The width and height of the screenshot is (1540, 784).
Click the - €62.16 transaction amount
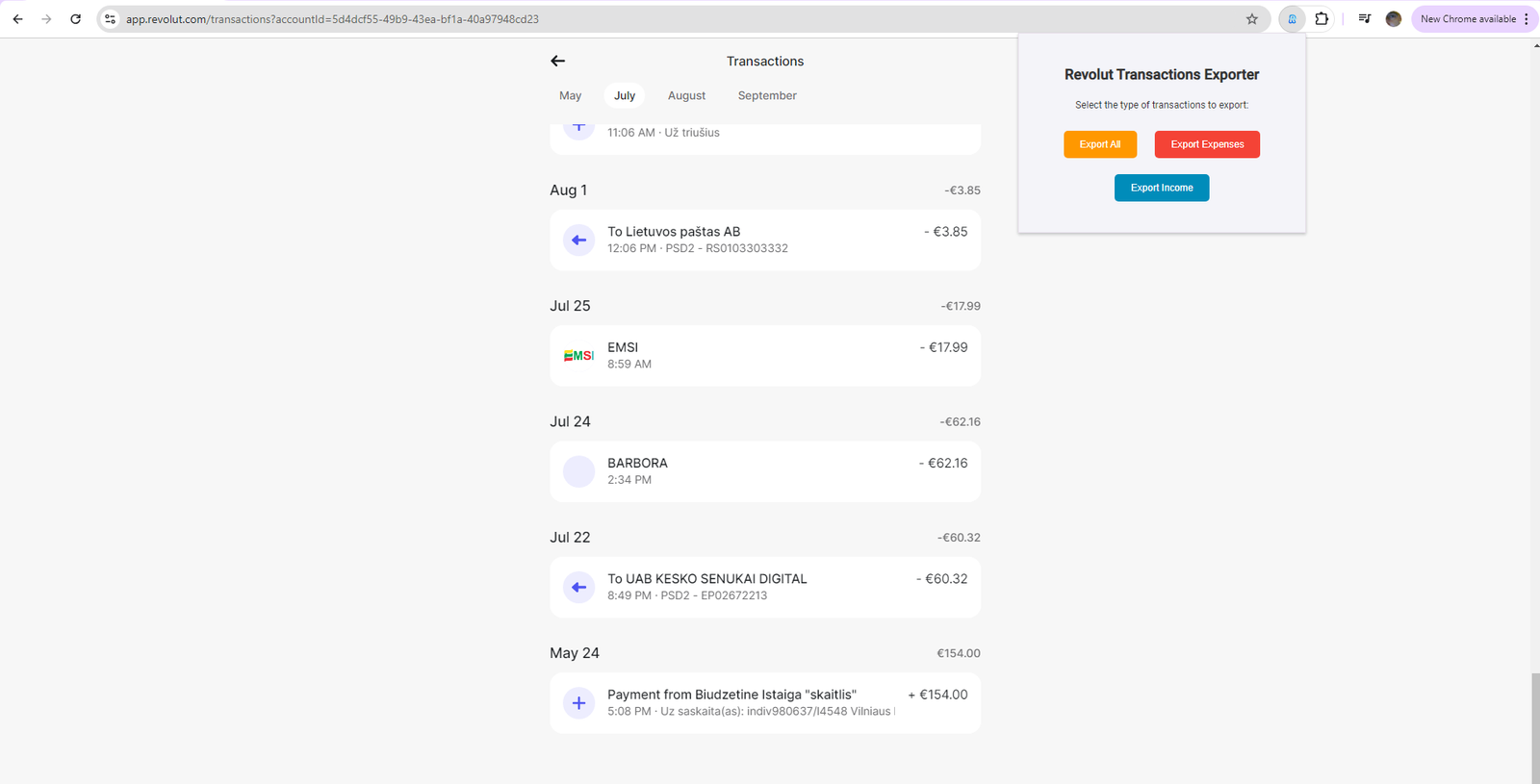943,463
